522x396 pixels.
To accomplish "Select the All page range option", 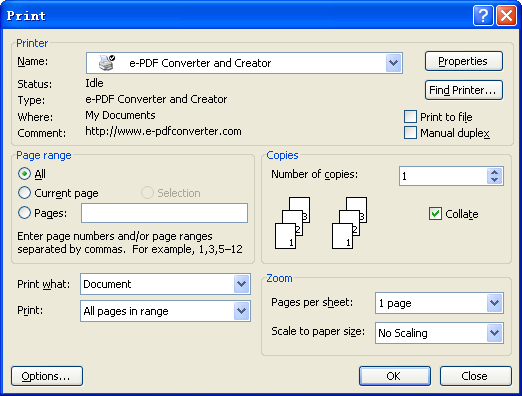I will click(x=24, y=174).
